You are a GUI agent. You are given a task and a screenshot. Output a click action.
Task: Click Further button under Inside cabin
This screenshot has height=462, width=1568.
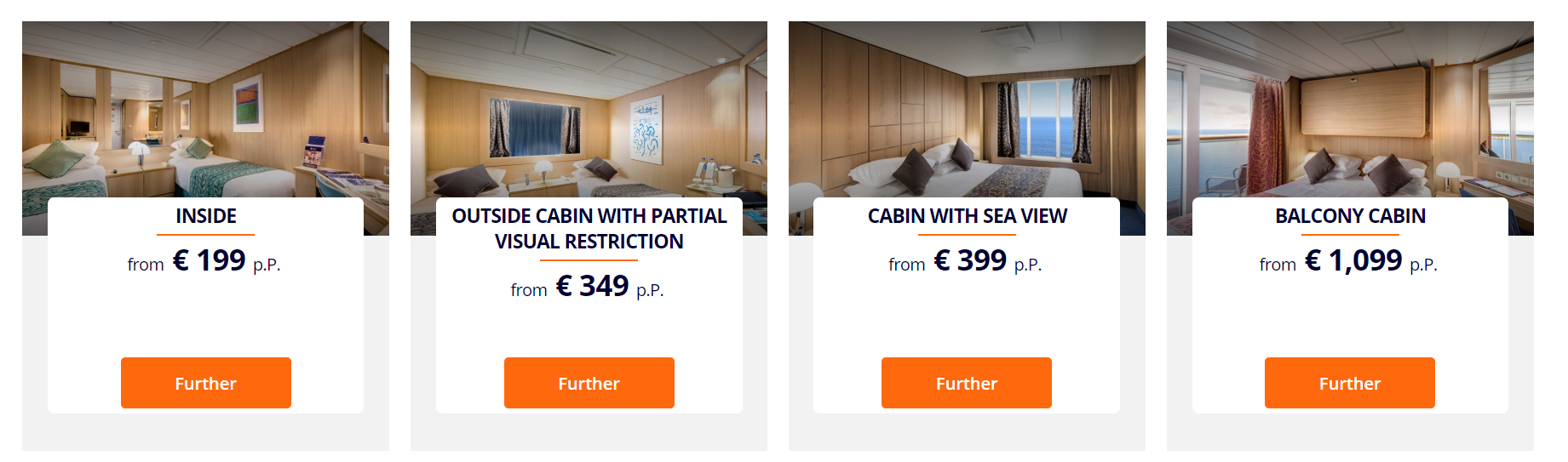(x=206, y=383)
